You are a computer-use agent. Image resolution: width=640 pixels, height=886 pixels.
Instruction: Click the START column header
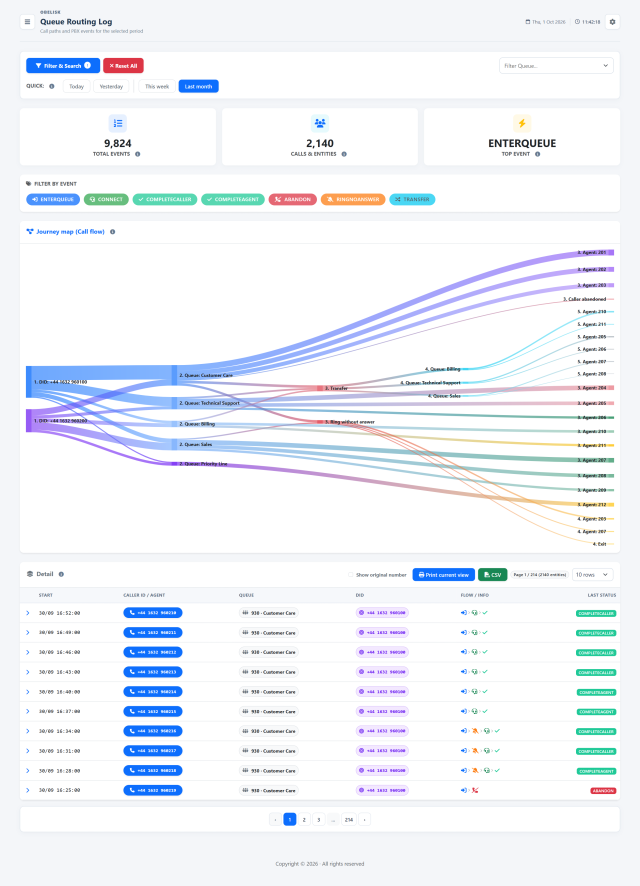(x=46, y=595)
